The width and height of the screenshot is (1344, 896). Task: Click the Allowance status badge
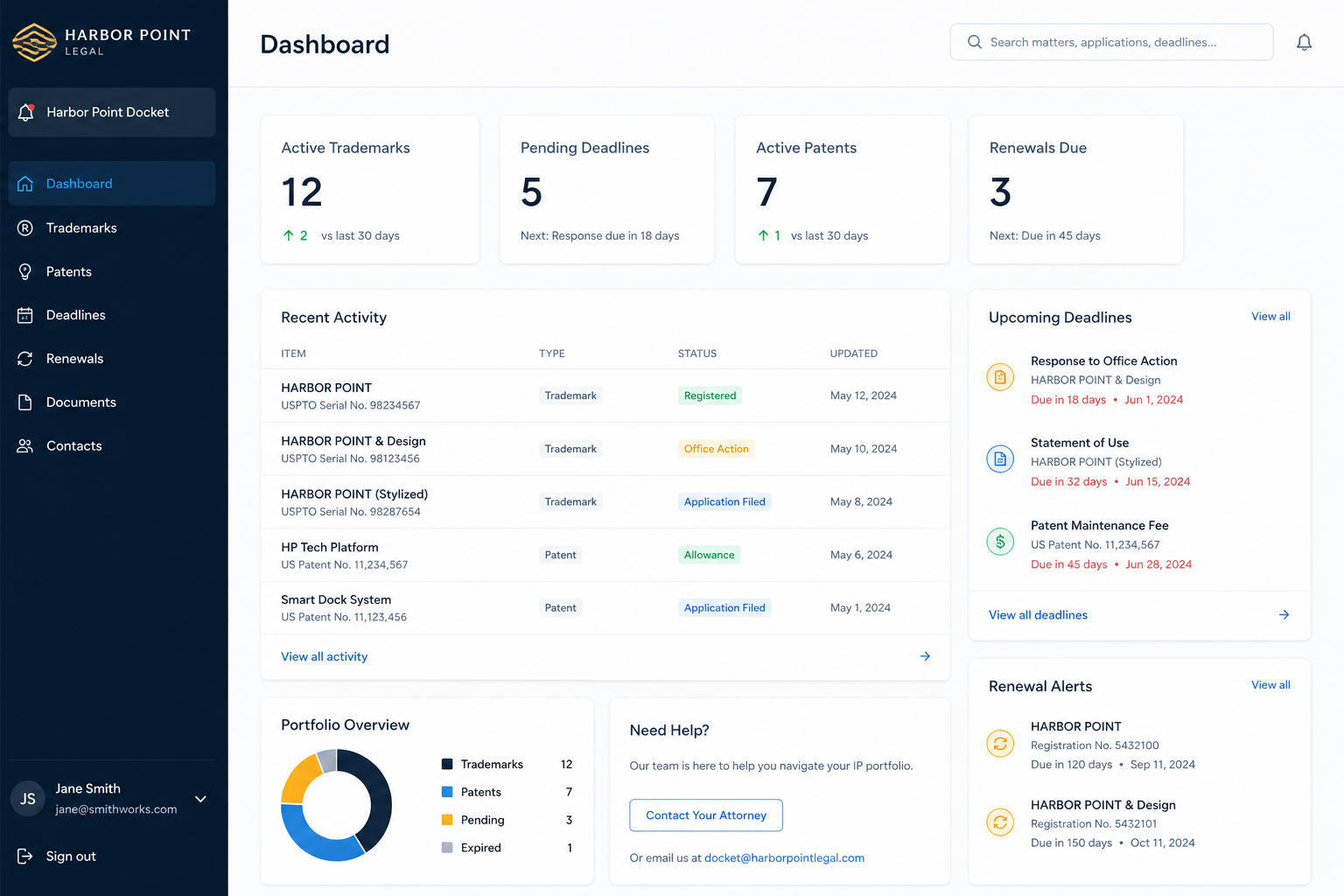coord(709,555)
